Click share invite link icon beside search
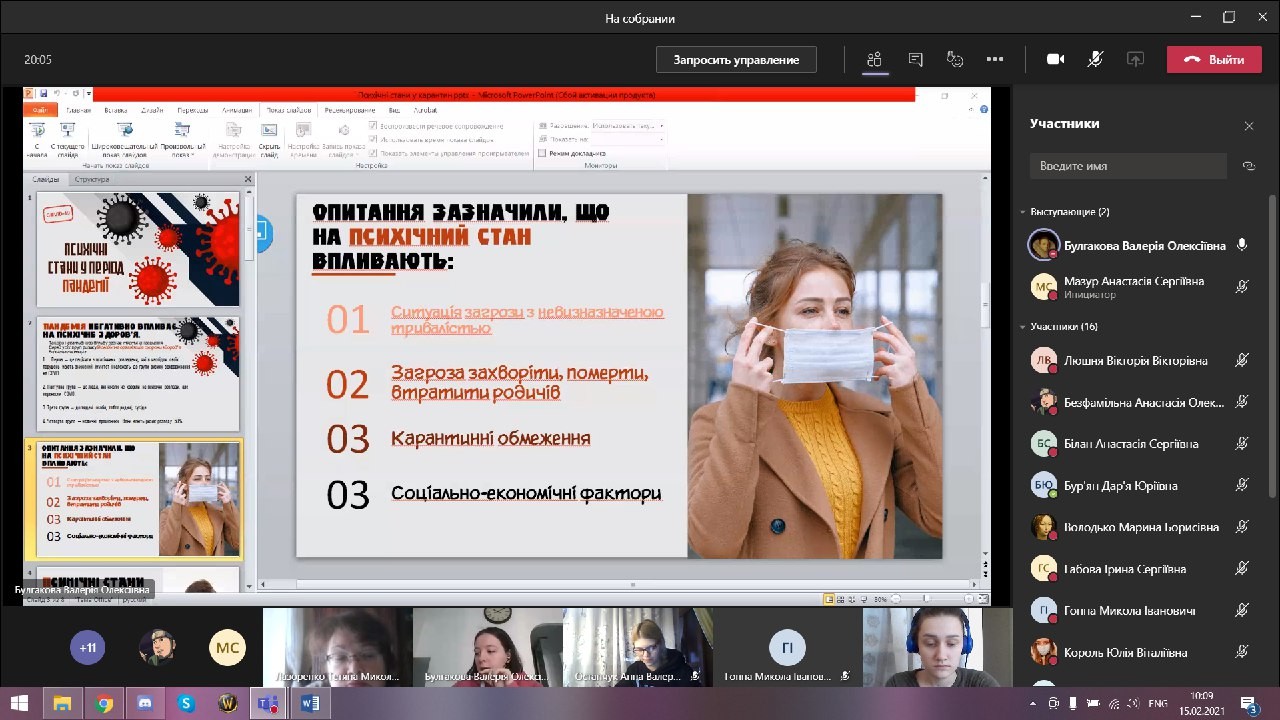This screenshot has height=720, width=1280. point(1248,166)
